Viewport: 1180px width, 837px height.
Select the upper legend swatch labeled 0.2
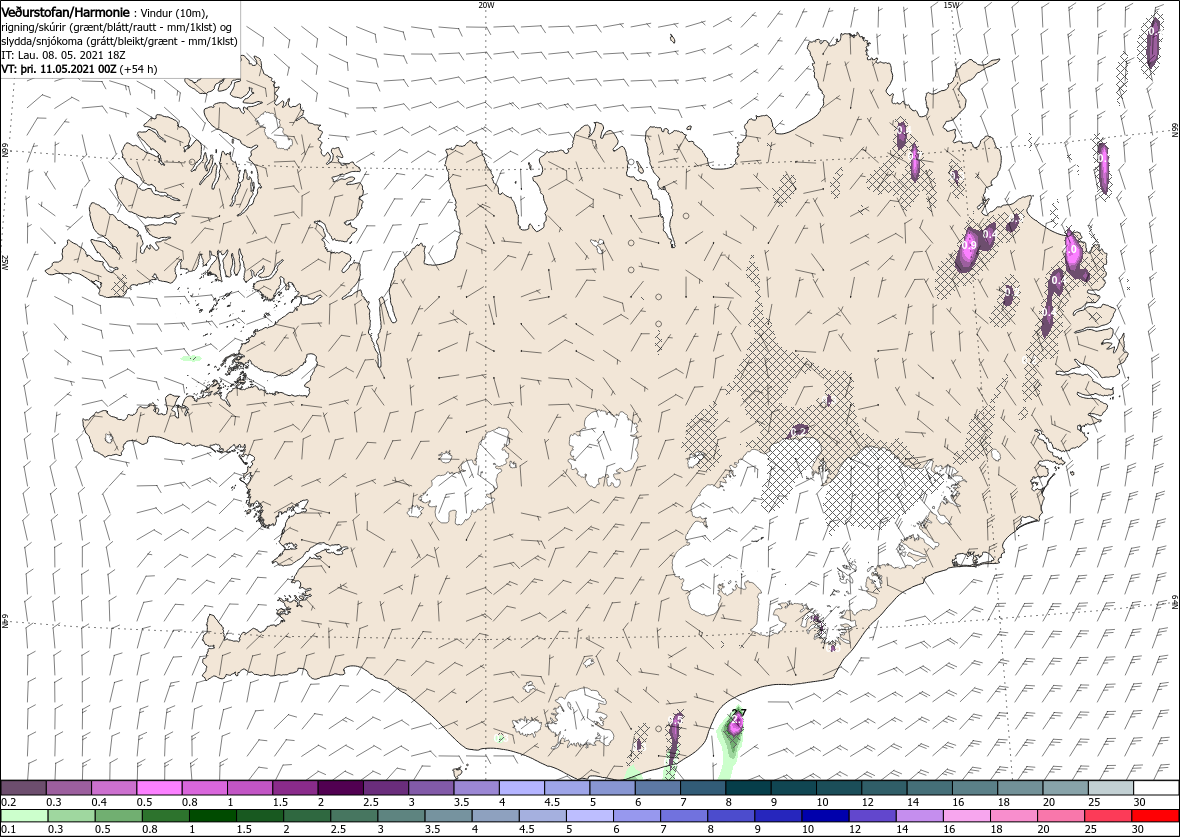click(x=23, y=787)
